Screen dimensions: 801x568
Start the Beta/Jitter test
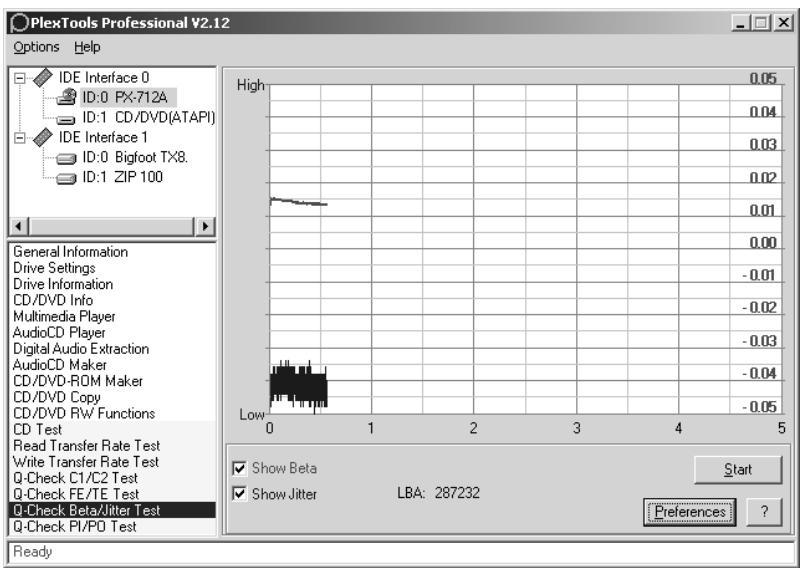[x=738, y=469]
